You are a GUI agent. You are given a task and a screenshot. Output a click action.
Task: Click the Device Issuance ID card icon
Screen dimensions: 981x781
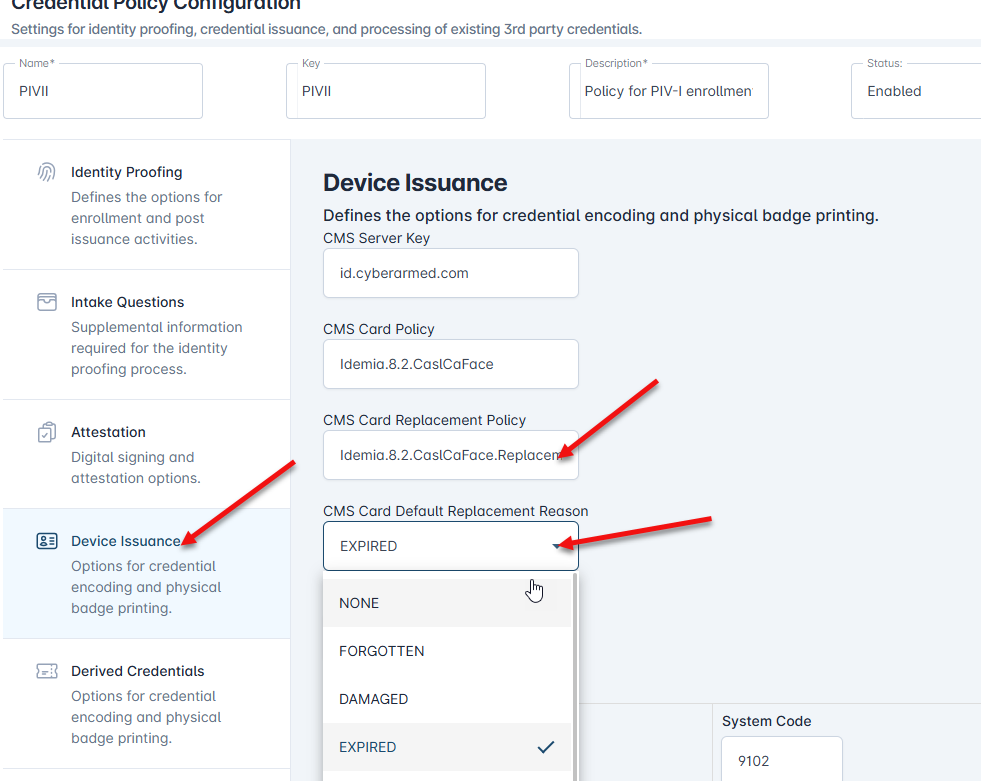(x=46, y=541)
